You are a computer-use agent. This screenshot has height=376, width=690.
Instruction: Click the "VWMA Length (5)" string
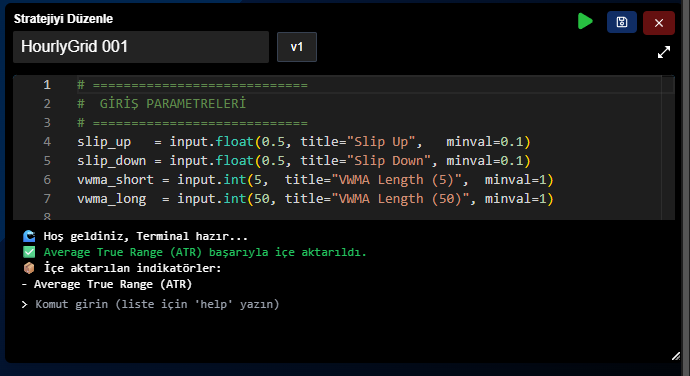click(x=396, y=180)
